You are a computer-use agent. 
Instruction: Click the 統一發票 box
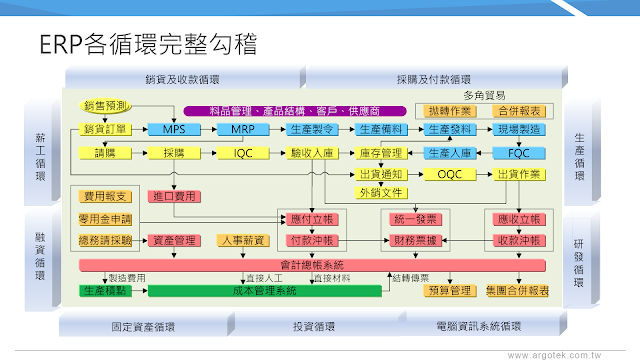416,219
